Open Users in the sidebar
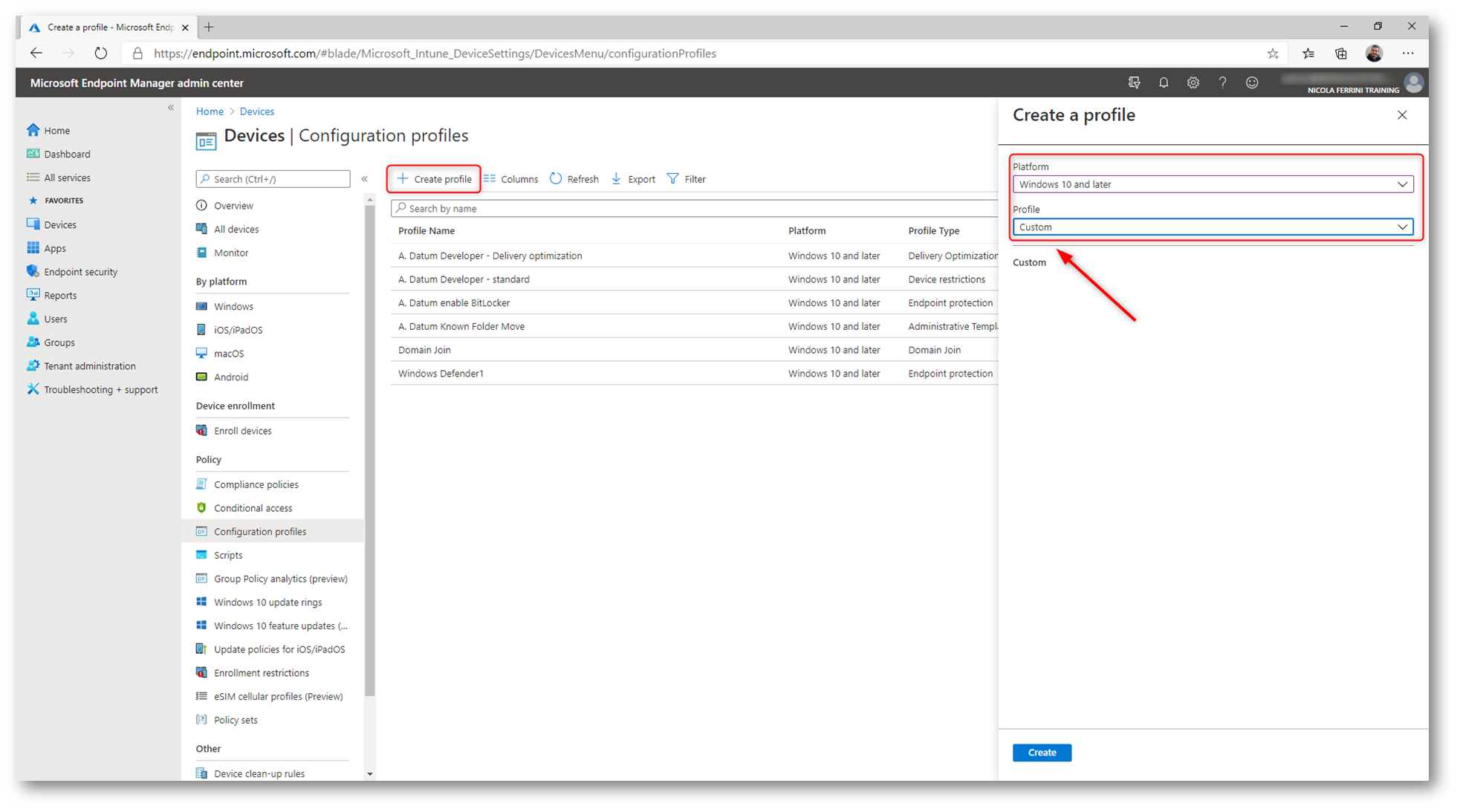 [55, 319]
